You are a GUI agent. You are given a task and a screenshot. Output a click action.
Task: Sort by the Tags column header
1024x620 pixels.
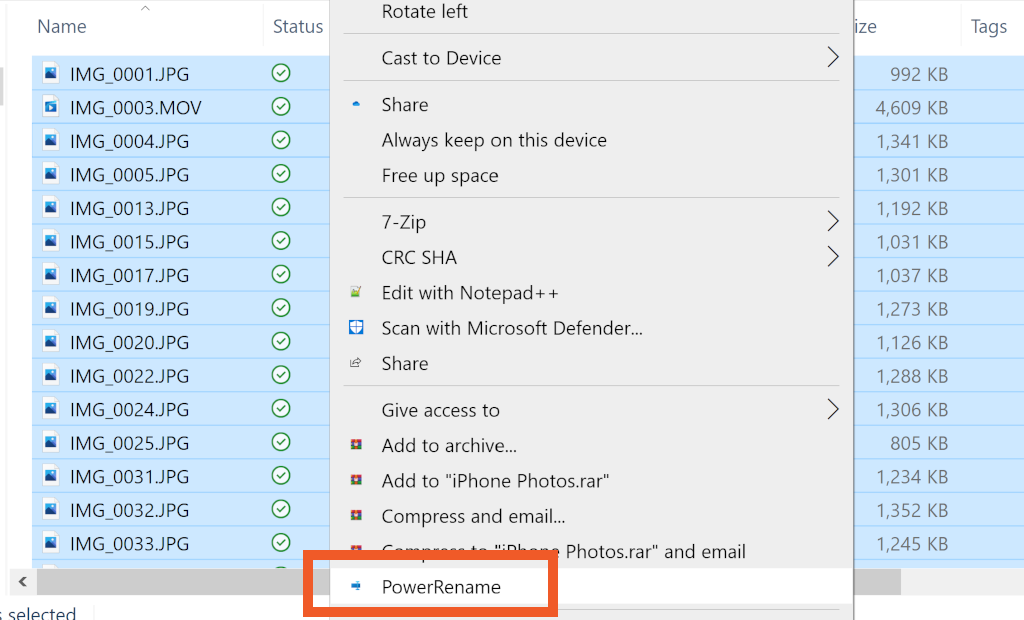pyautogui.click(x=988, y=27)
